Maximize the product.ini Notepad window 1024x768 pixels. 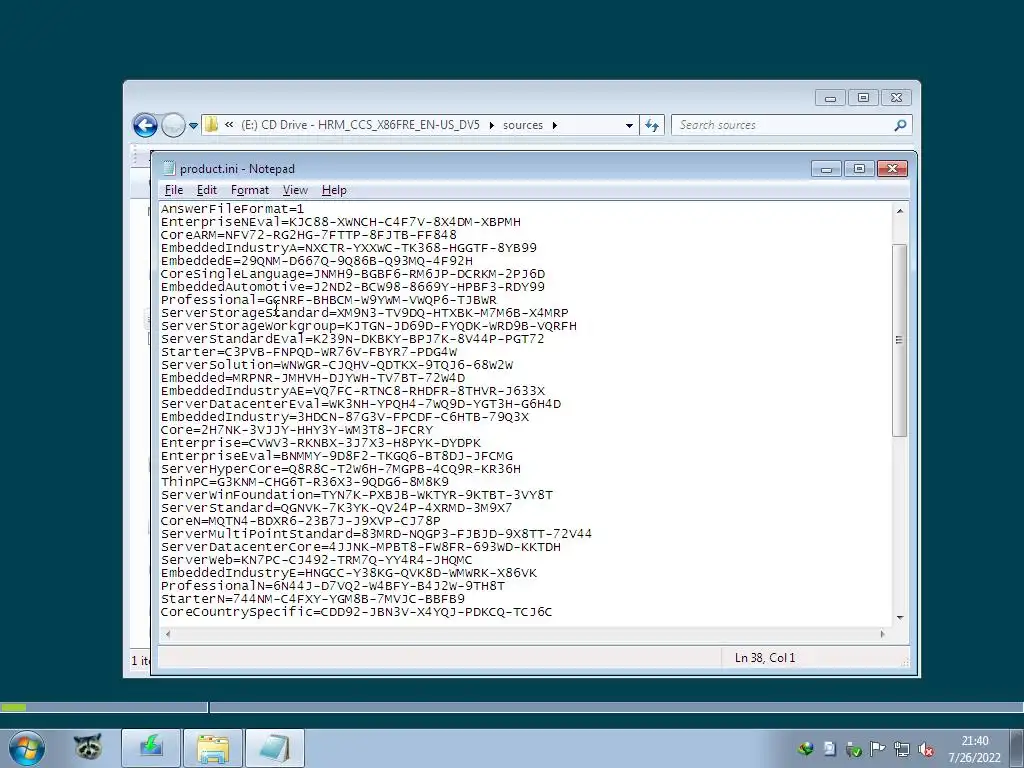pyautogui.click(x=859, y=169)
